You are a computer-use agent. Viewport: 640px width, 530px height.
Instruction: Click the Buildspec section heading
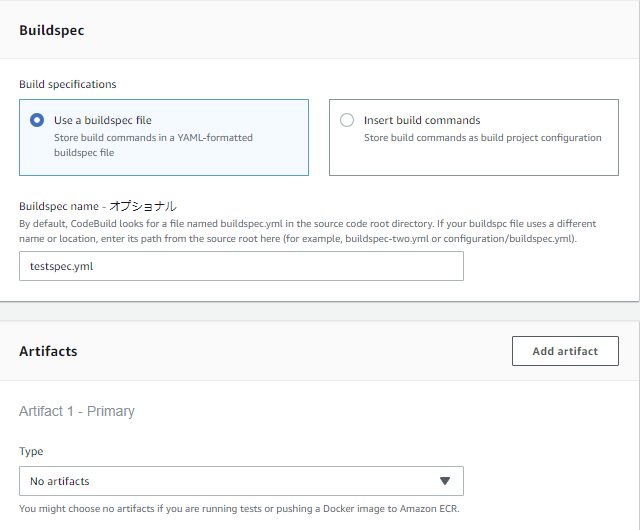coord(52,31)
